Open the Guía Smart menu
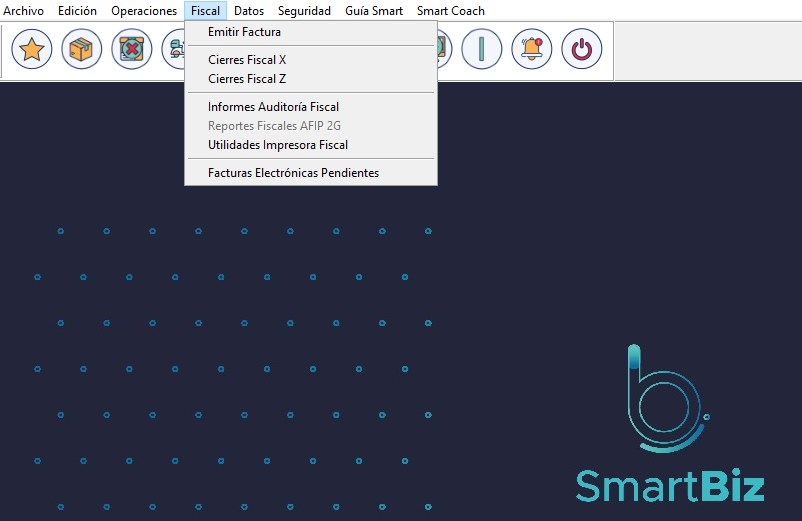Screen dimensions: 802x521 [x=374, y=11]
